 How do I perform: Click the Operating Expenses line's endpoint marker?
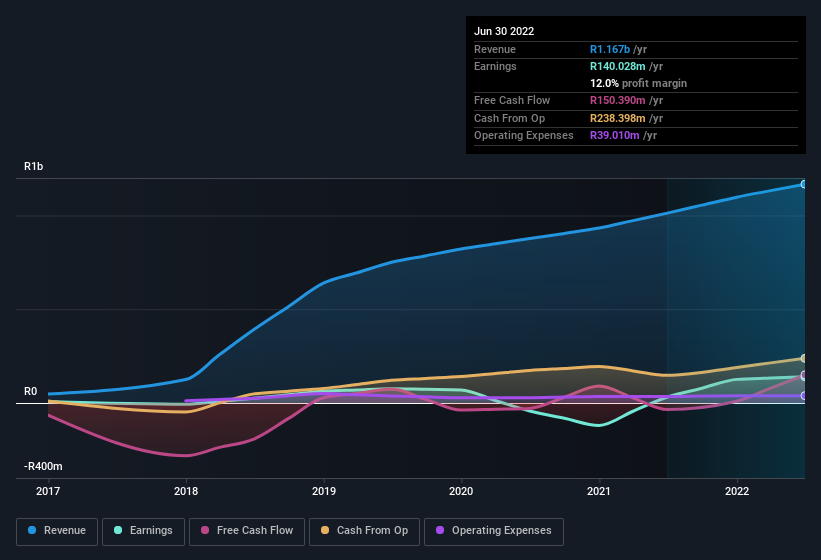[x=803, y=396]
